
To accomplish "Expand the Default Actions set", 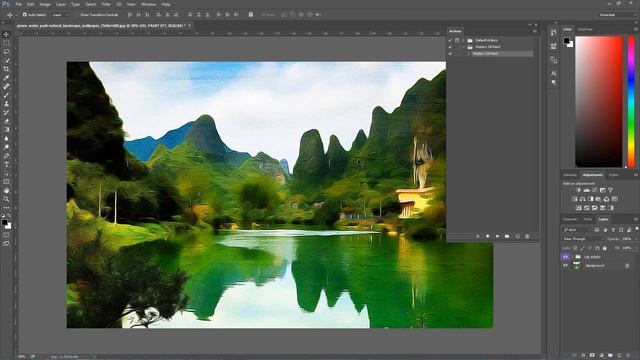I will 463,40.
